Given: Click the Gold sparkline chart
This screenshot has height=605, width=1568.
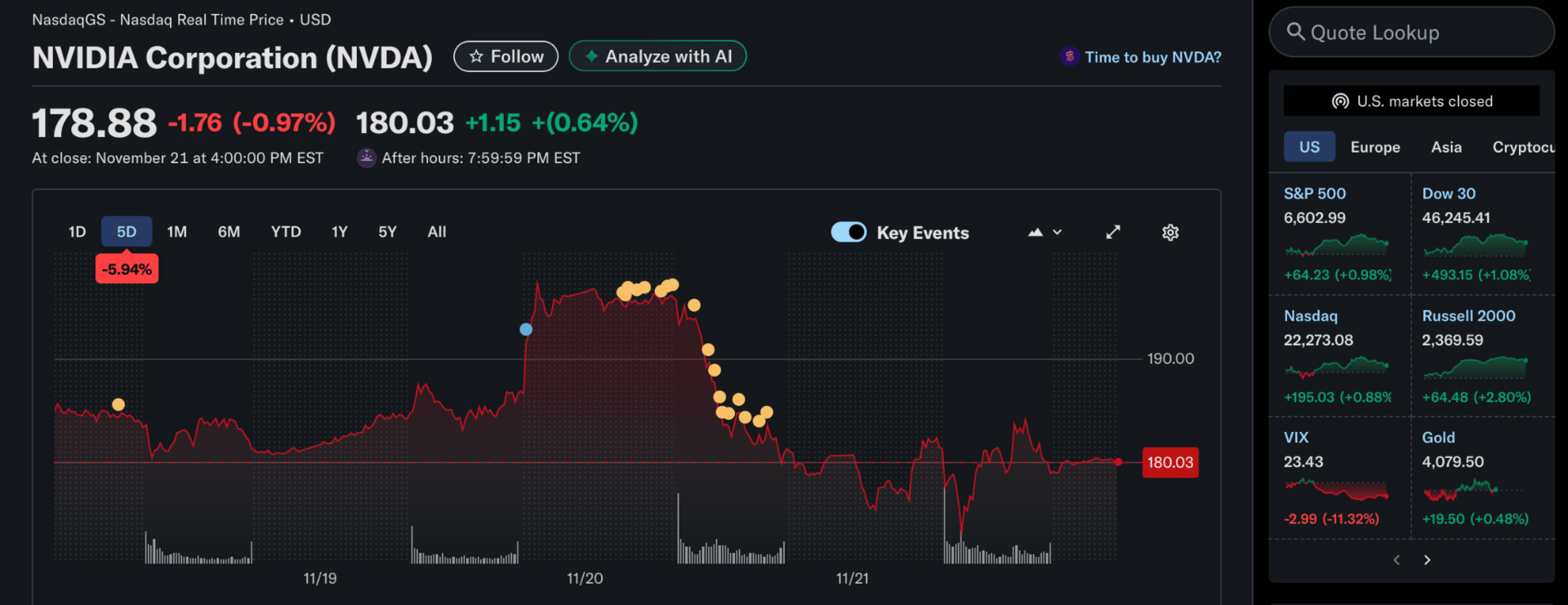Looking at the screenshot, I should coord(1474,489).
